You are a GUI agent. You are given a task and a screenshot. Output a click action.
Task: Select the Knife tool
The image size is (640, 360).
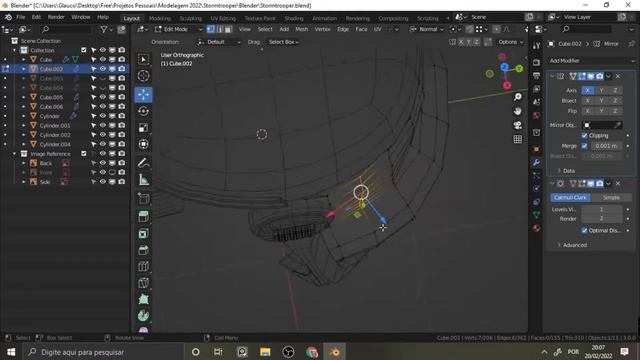click(143, 282)
